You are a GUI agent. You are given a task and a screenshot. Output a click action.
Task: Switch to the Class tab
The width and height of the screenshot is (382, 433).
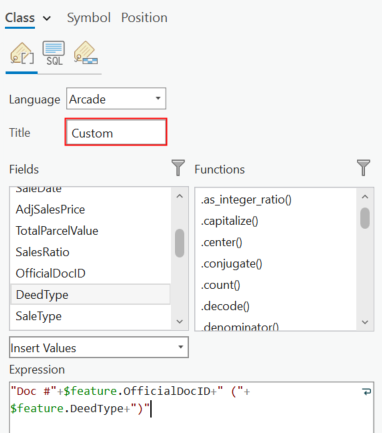20,18
